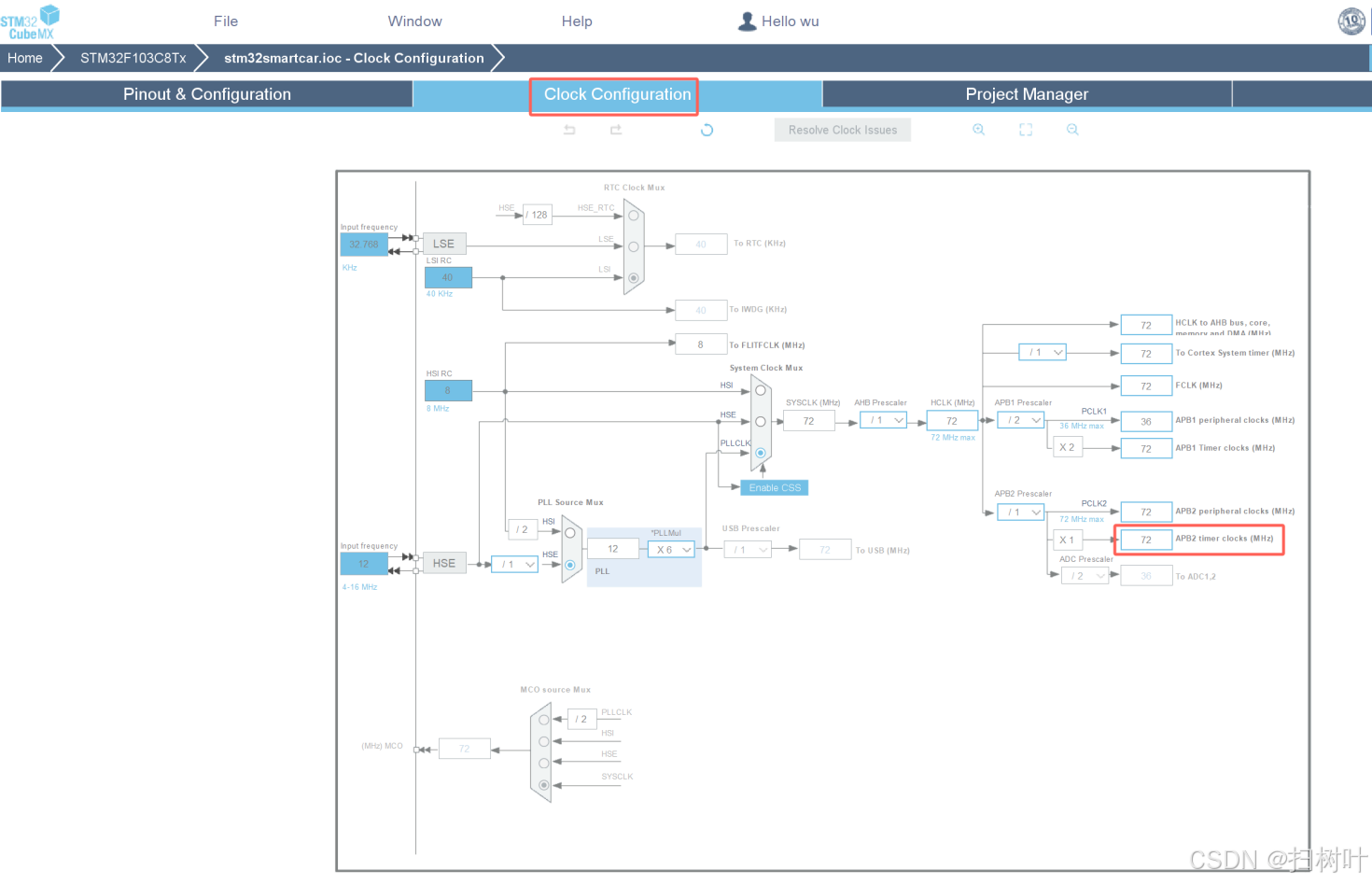Screen dimensions: 1372x884
Task: Select HSI on PLL Source Mux
Action: pyautogui.click(x=570, y=533)
